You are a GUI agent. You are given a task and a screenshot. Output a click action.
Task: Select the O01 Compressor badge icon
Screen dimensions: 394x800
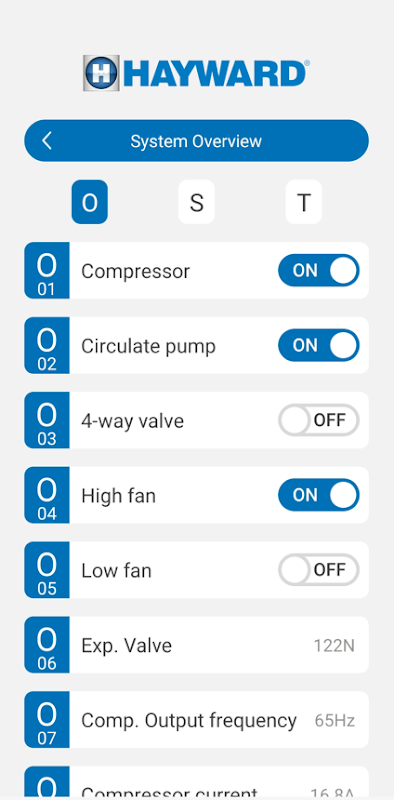[x=47, y=270]
